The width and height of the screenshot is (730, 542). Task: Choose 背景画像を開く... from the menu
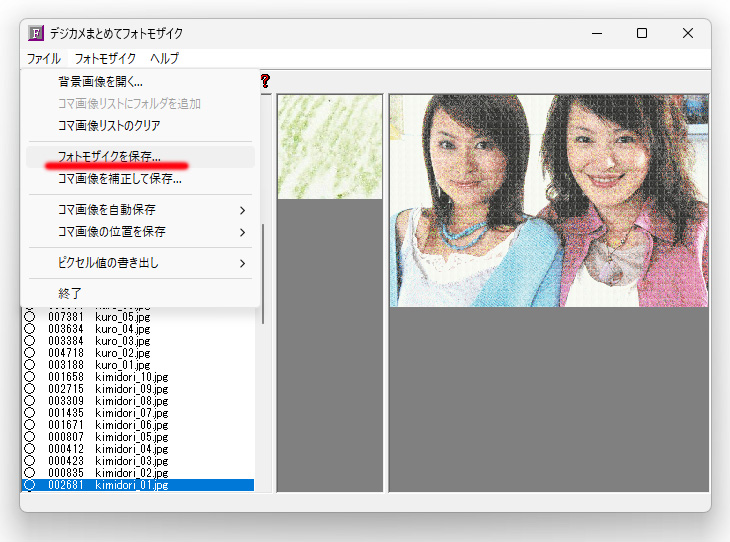(140, 82)
